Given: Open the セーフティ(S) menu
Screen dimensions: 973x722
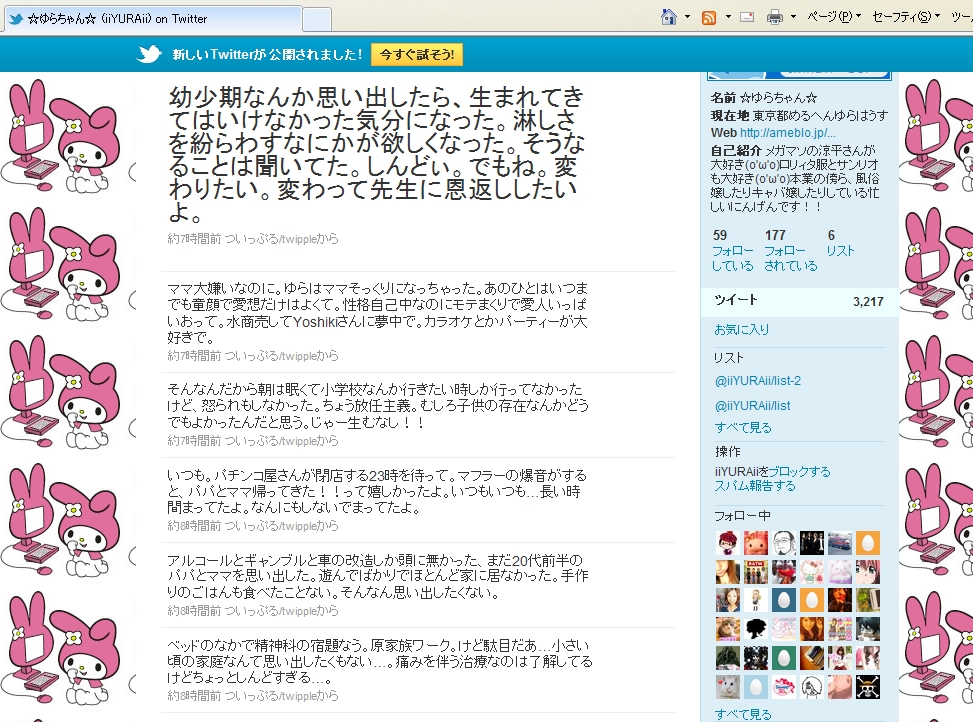Looking at the screenshot, I should click(906, 17).
